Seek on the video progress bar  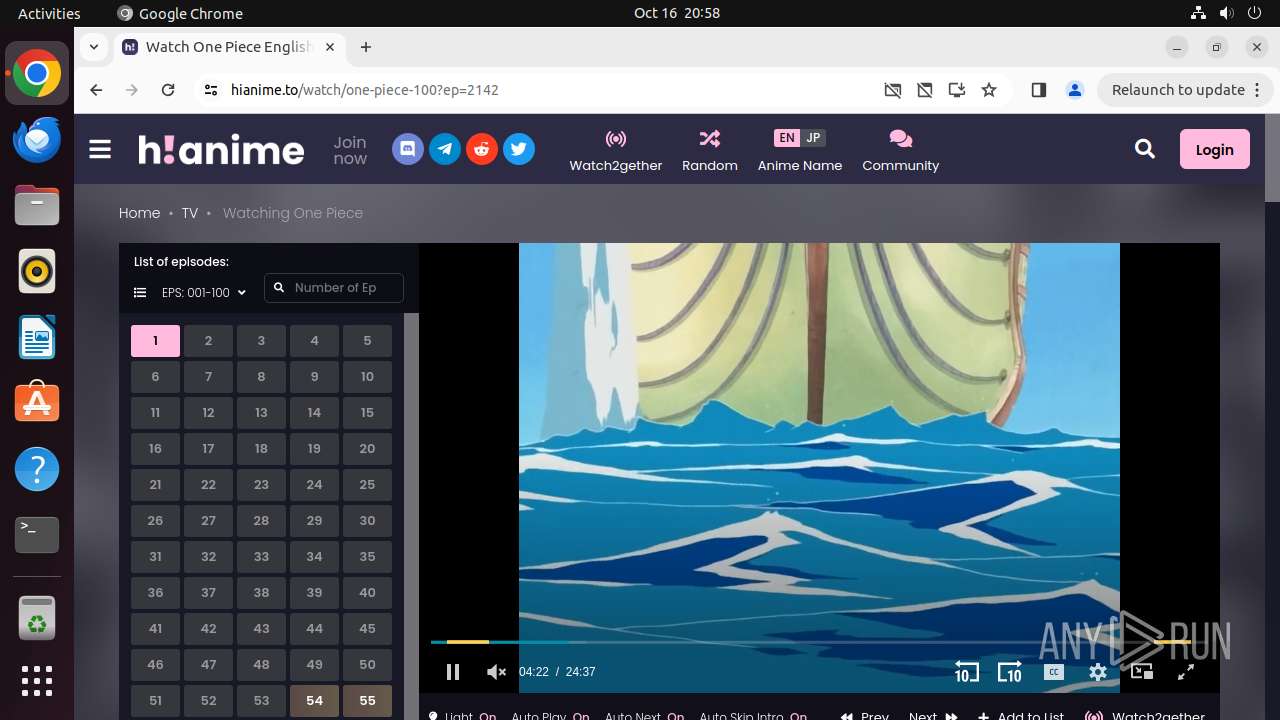click(x=810, y=642)
